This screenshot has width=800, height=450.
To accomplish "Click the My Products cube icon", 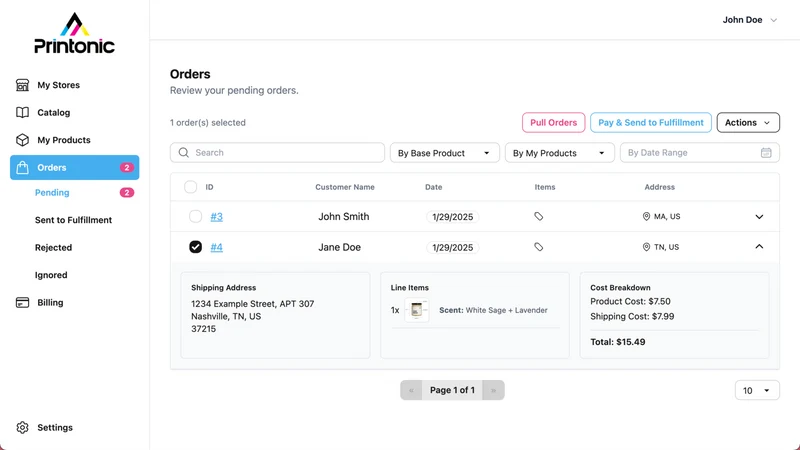I will [22, 140].
